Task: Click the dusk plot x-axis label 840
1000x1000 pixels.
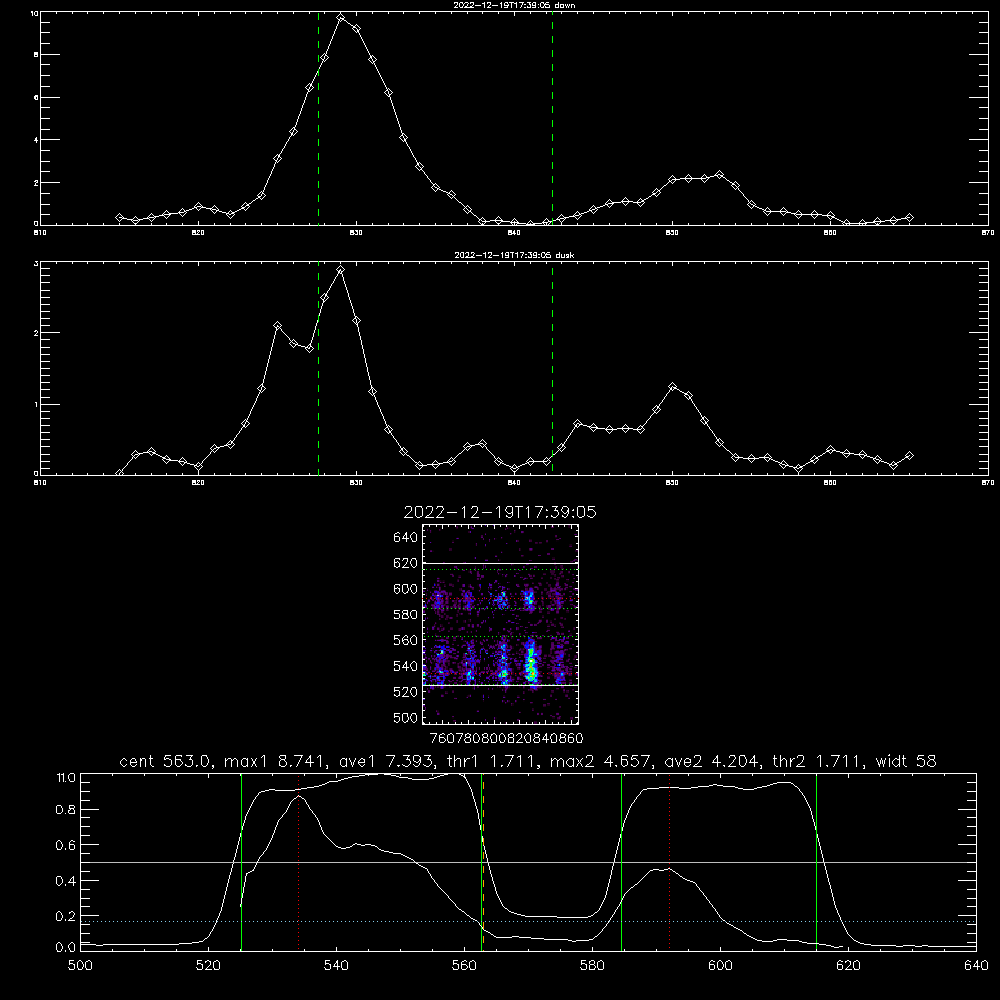Action: [x=514, y=483]
